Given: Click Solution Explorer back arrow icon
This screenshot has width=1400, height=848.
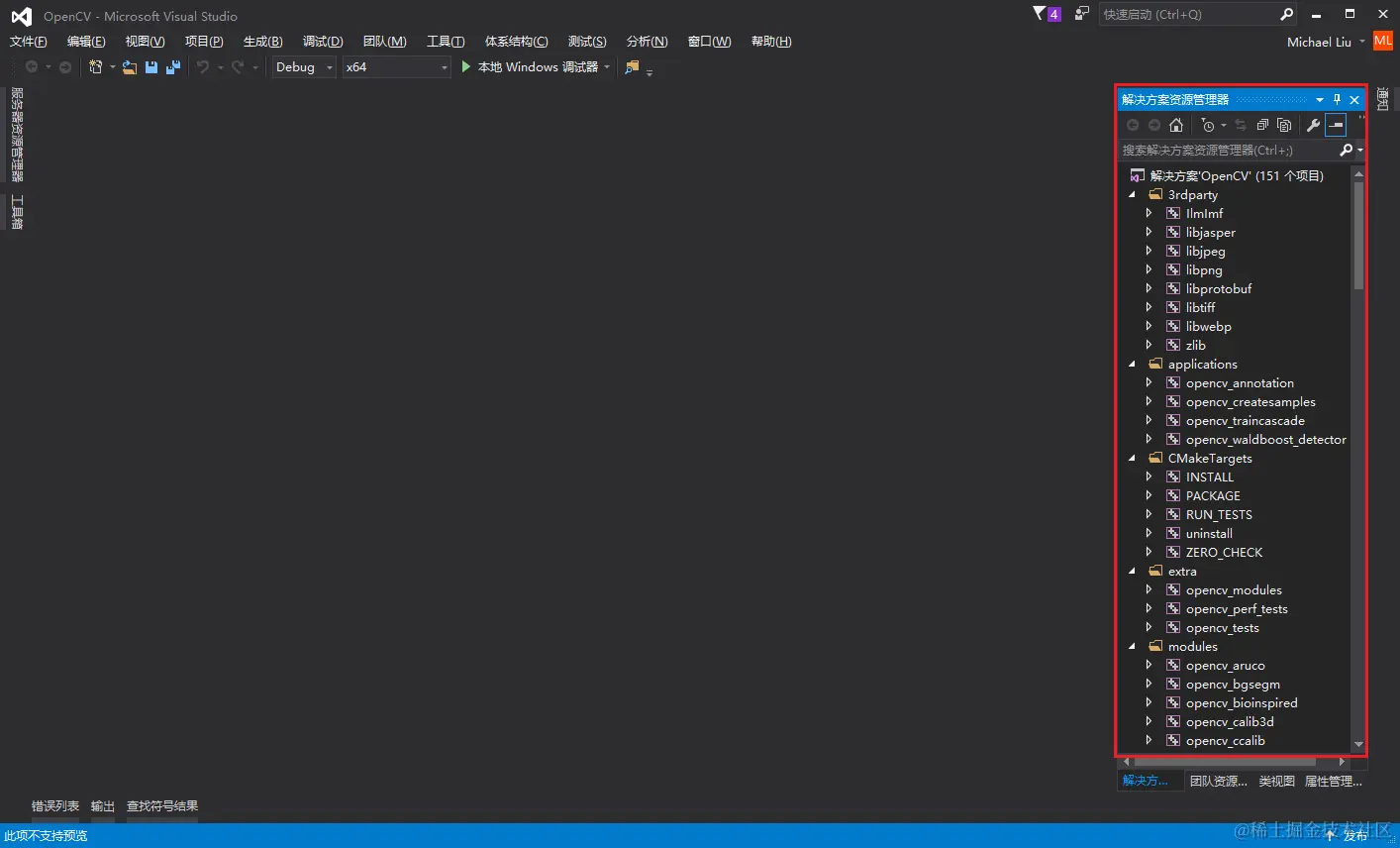Looking at the screenshot, I should click(x=1133, y=125).
